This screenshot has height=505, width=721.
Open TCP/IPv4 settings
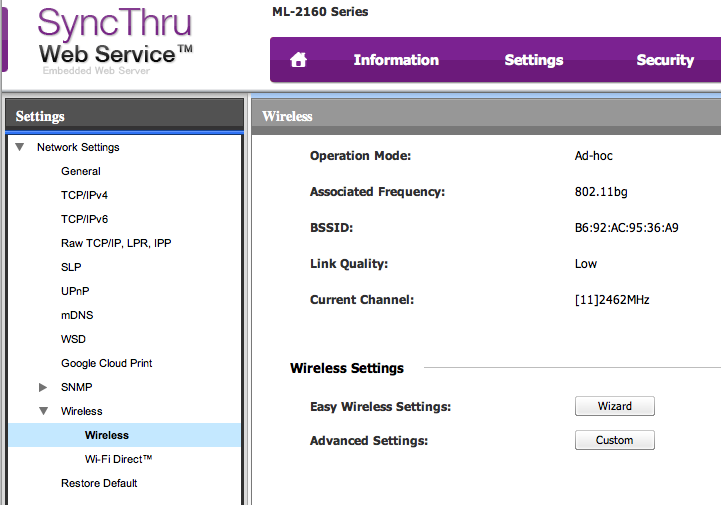pyautogui.click(x=84, y=195)
